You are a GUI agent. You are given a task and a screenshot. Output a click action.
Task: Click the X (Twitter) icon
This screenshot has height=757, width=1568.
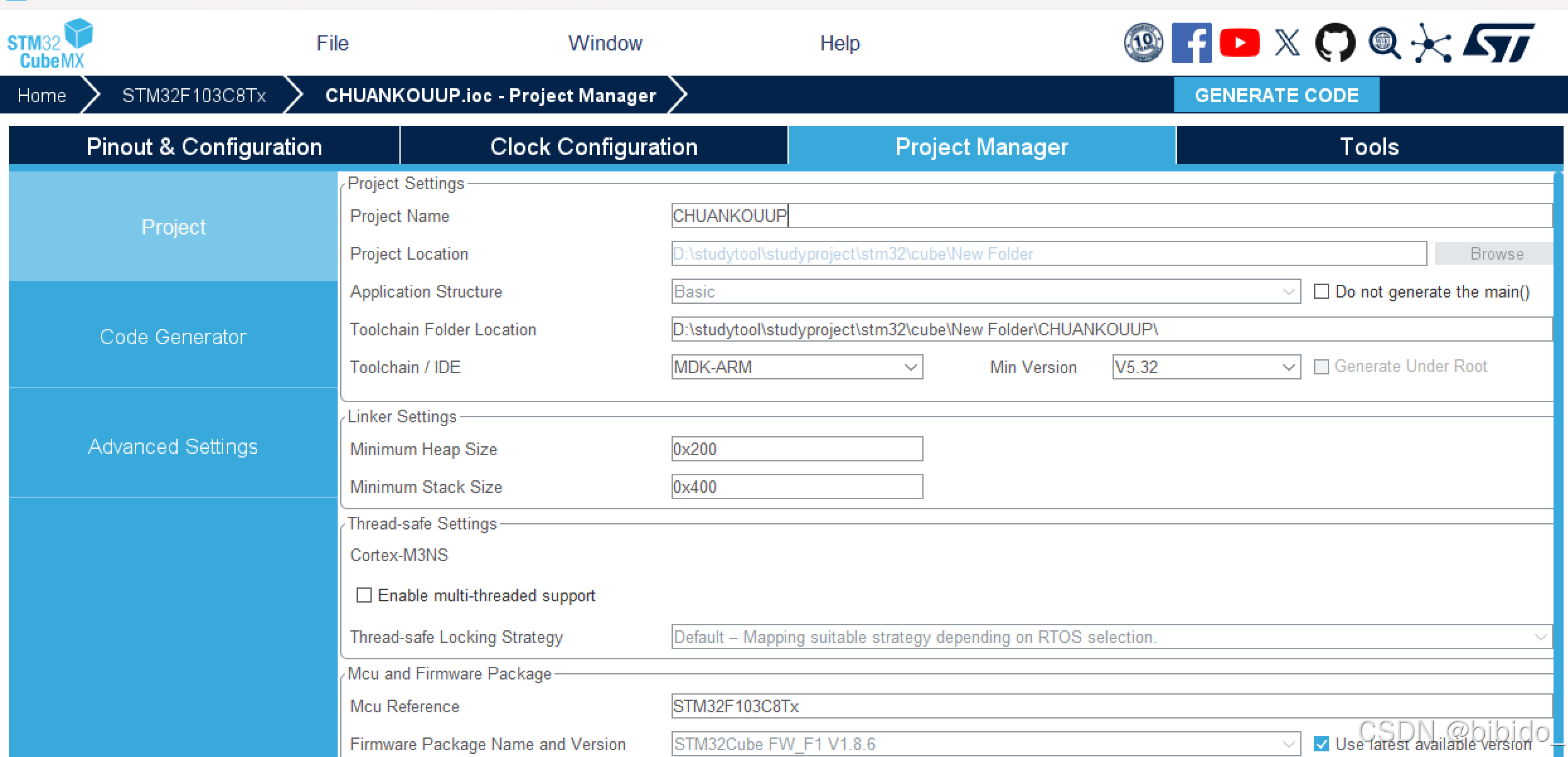[1287, 43]
